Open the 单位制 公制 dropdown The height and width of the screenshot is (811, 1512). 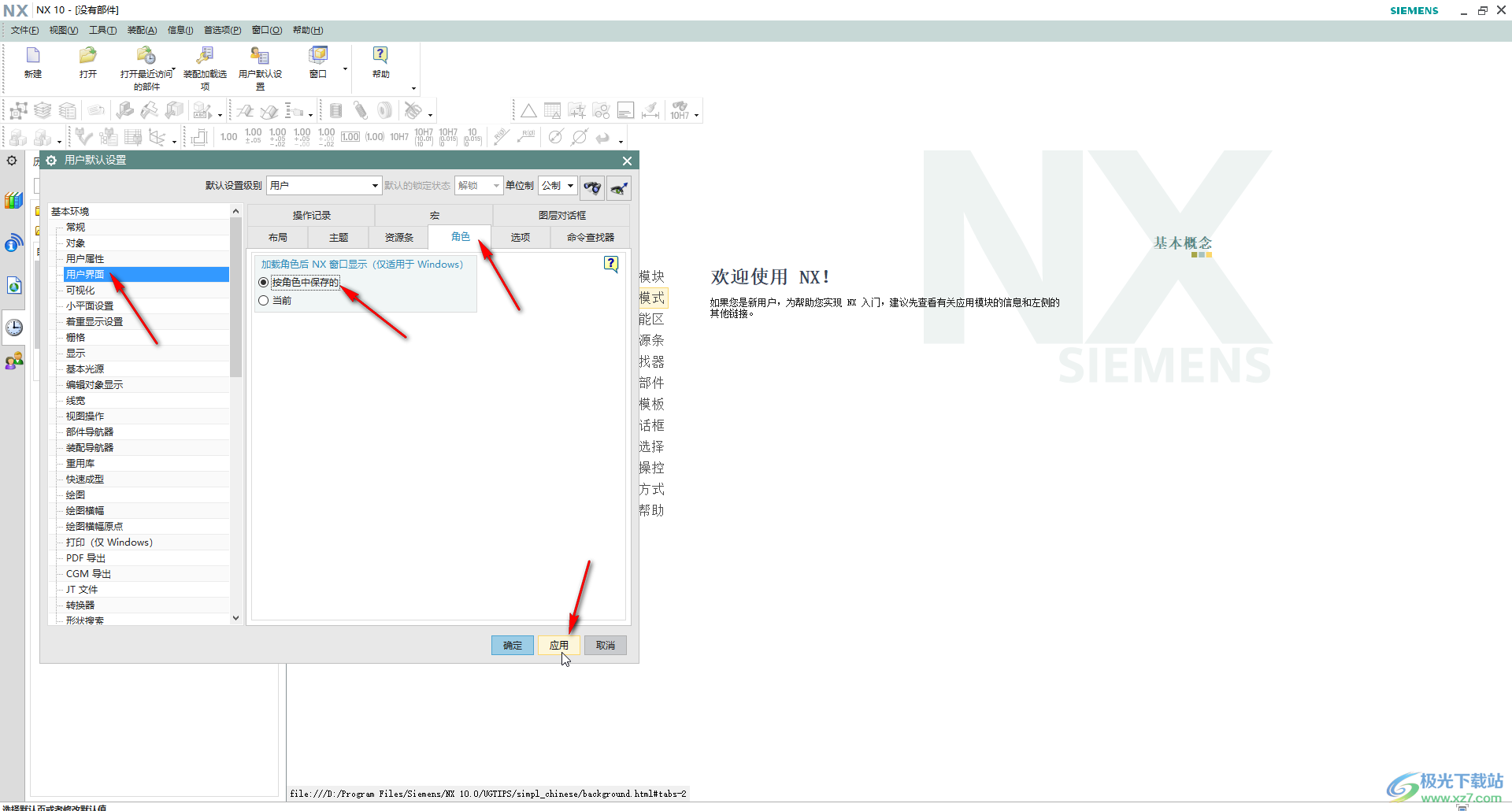(558, 186)
